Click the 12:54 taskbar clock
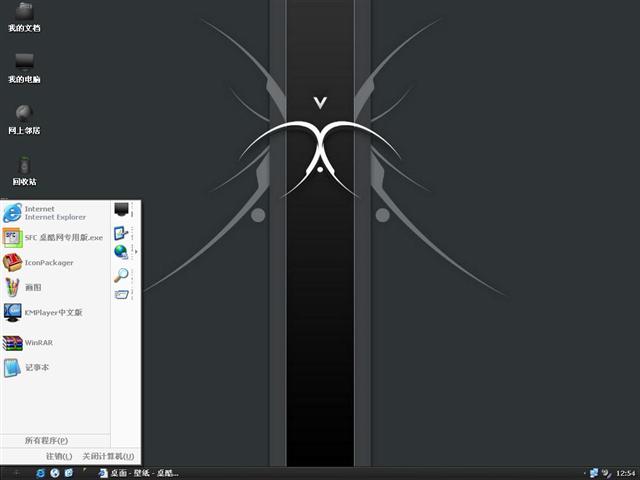 pos(626,473)
